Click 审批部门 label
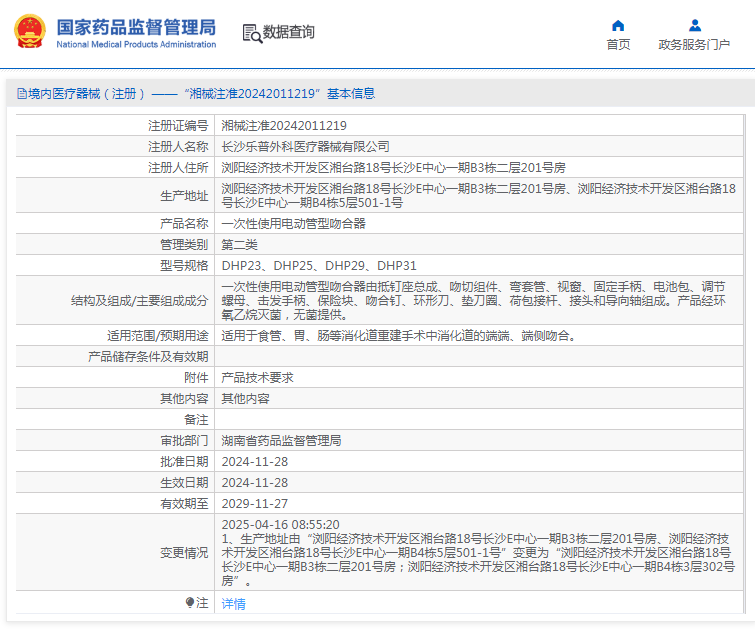 tap(184, 440)
